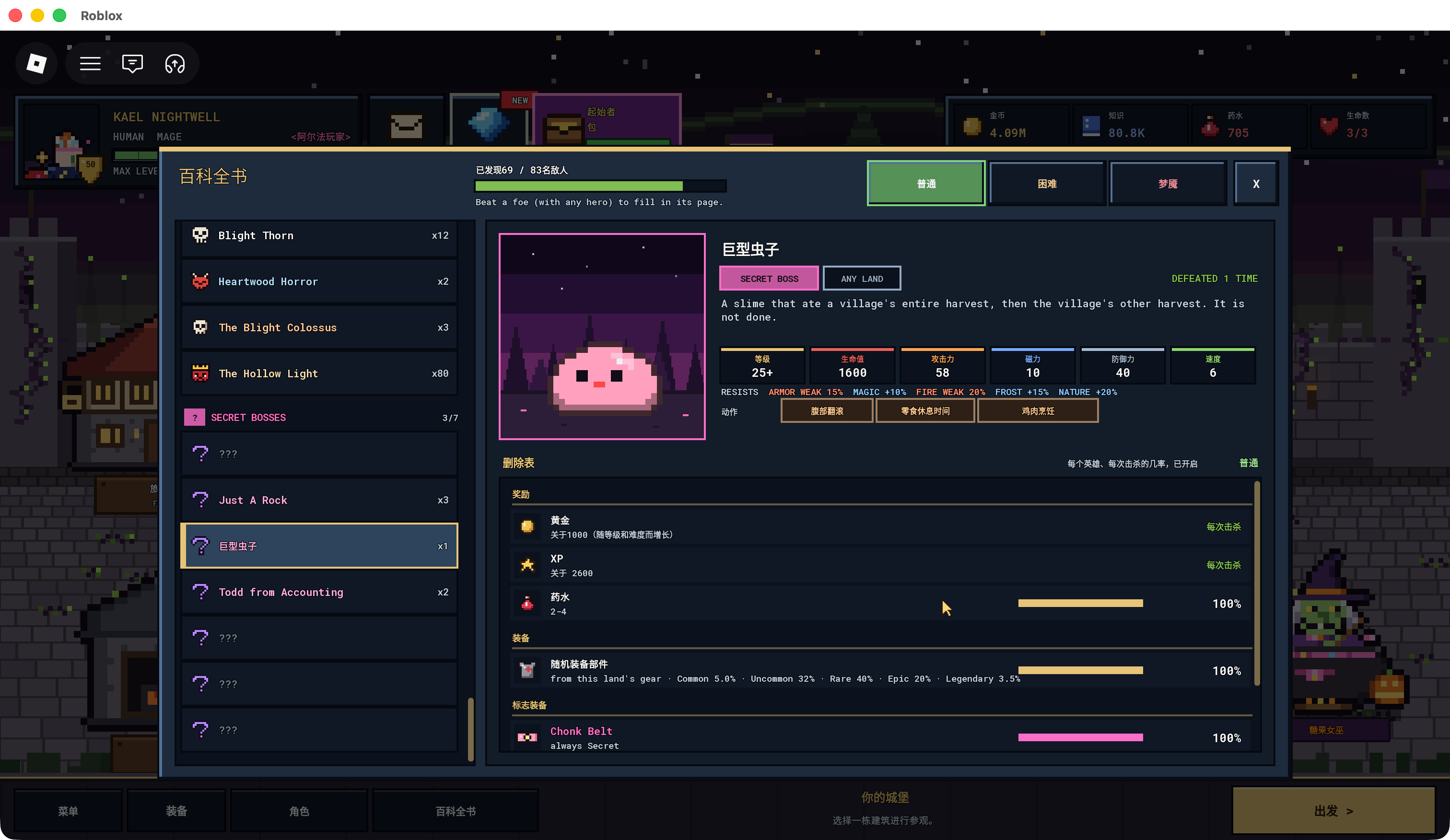Open the 角色 bottom tab
This screenshot has width=1450, height=840.
pyautogui.click(x=299, y=810)
